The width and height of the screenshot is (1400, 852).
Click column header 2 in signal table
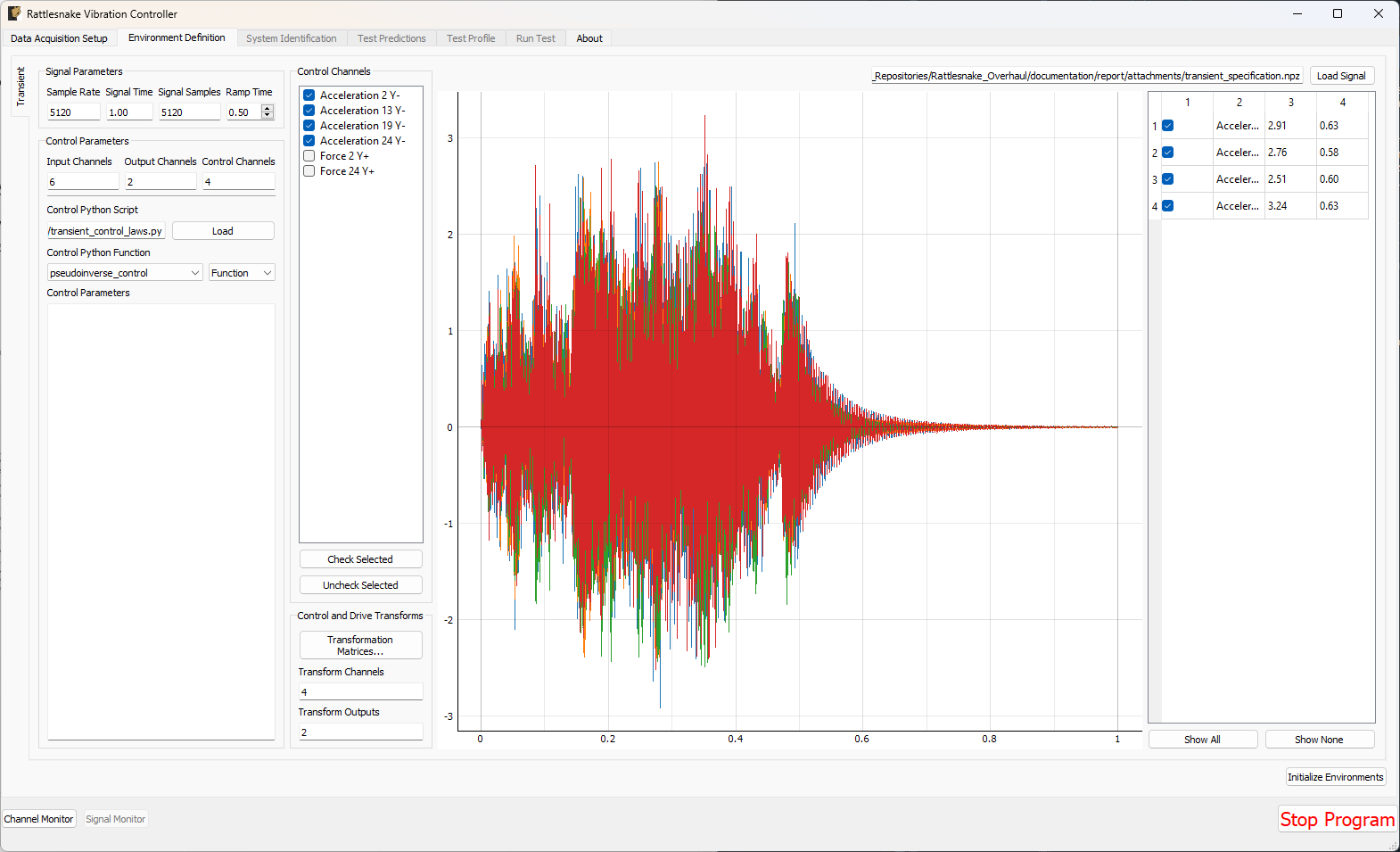pyautogui.click(x=1239, y=103)
